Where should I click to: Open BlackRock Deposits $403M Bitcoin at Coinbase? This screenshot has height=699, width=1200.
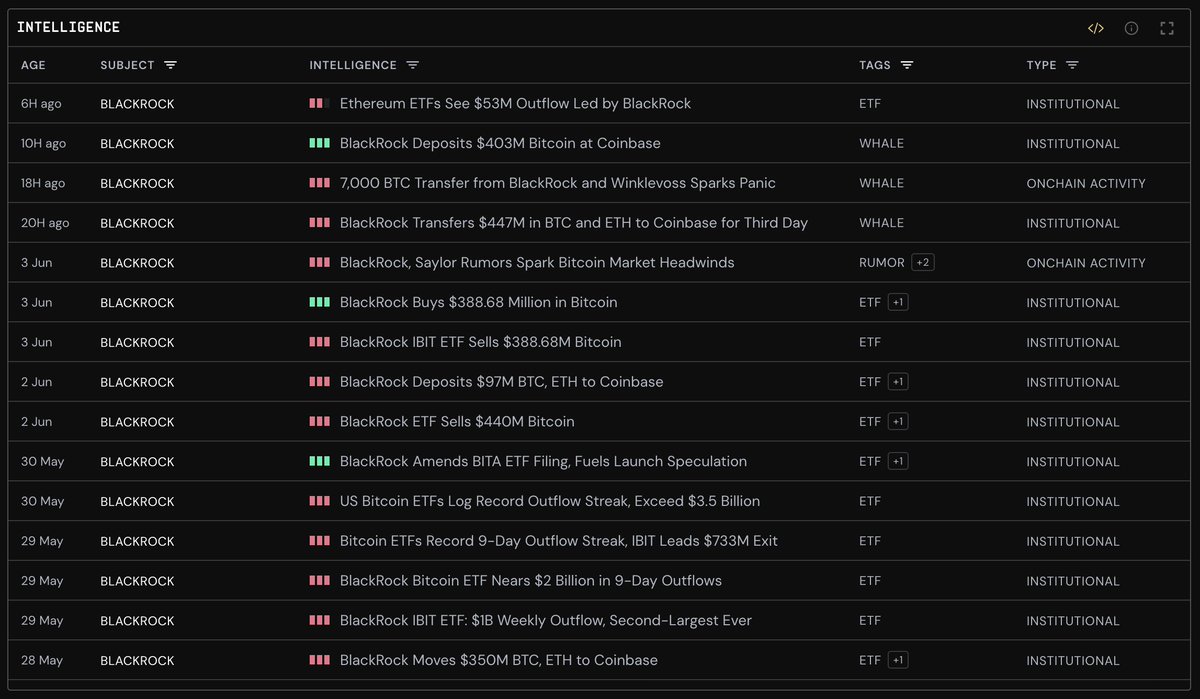(x=500, y=143)
